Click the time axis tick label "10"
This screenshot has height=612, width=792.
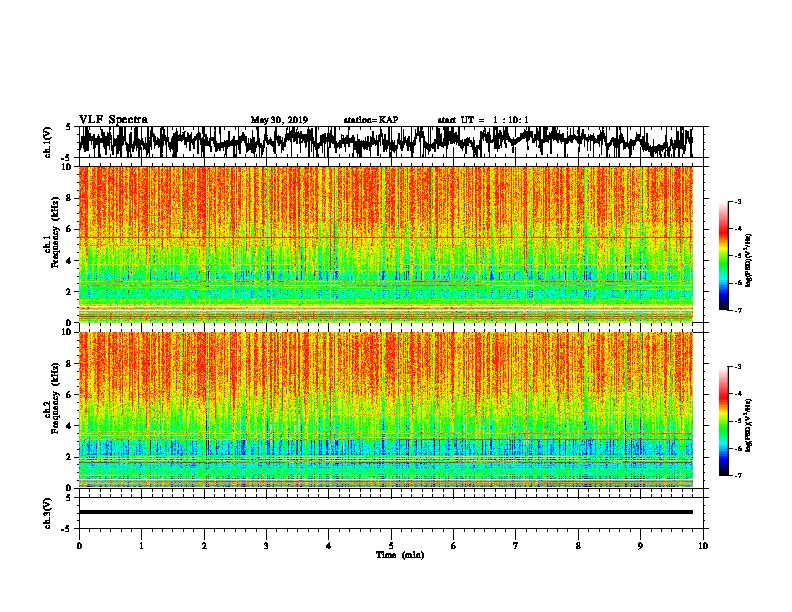703,545
